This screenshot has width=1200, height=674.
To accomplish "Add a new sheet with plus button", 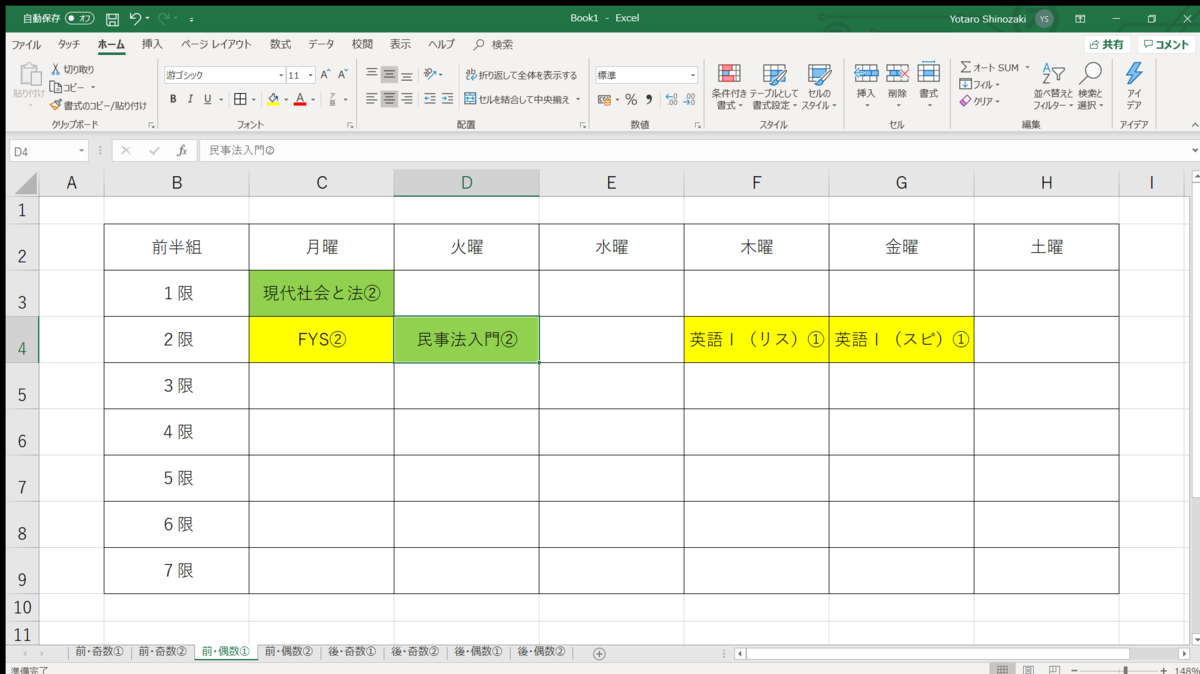I will pyautogui.click(x=599, y=653).
